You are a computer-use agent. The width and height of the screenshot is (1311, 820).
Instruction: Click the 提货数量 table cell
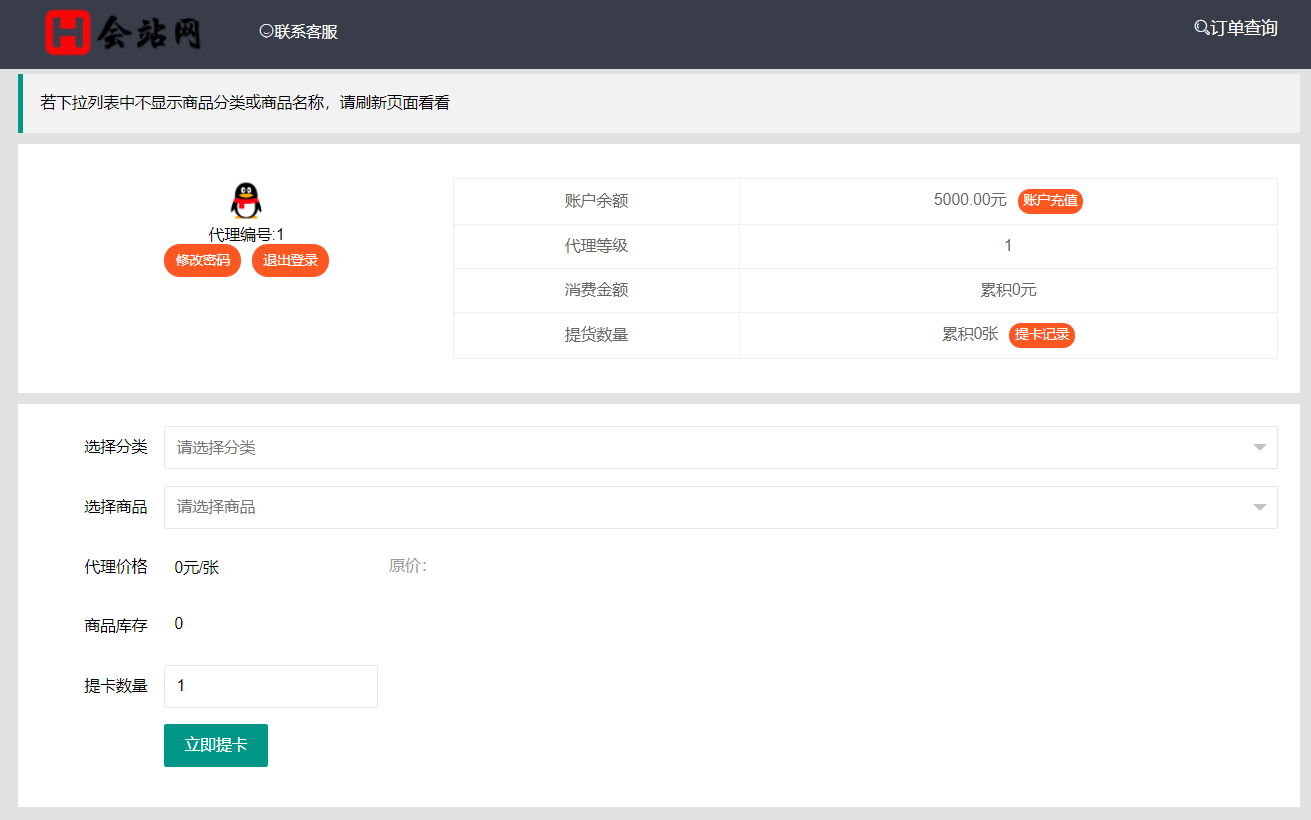[596, 335]
